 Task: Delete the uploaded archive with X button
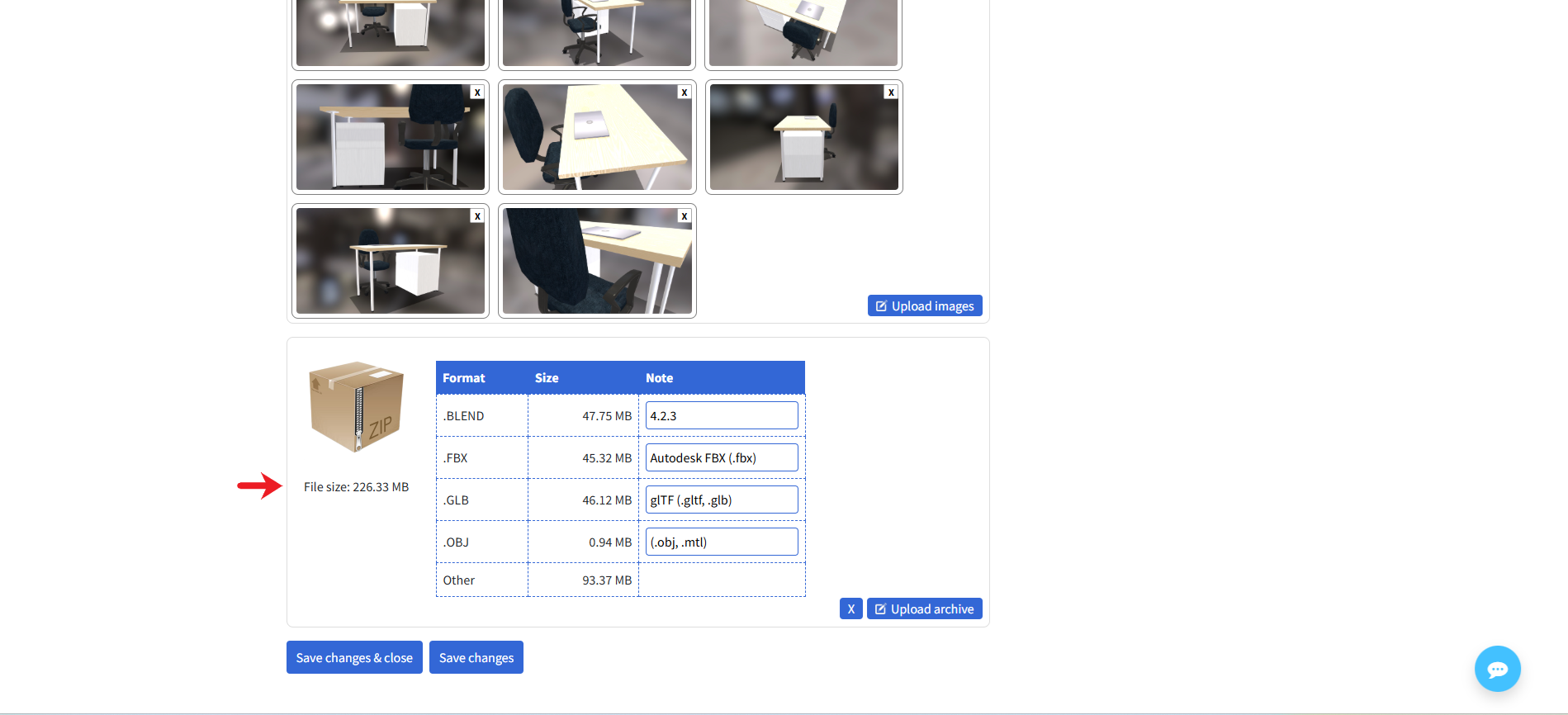pos(851,608)
